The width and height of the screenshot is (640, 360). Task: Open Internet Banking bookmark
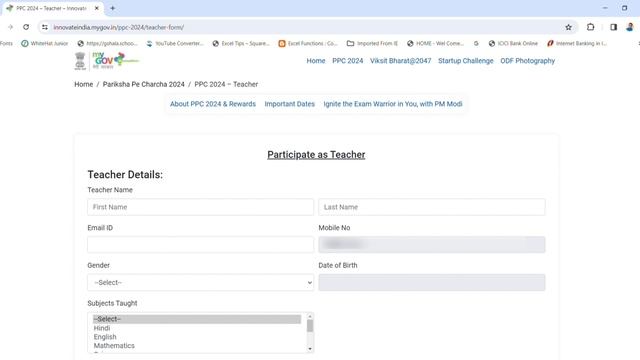pos(577,43)
